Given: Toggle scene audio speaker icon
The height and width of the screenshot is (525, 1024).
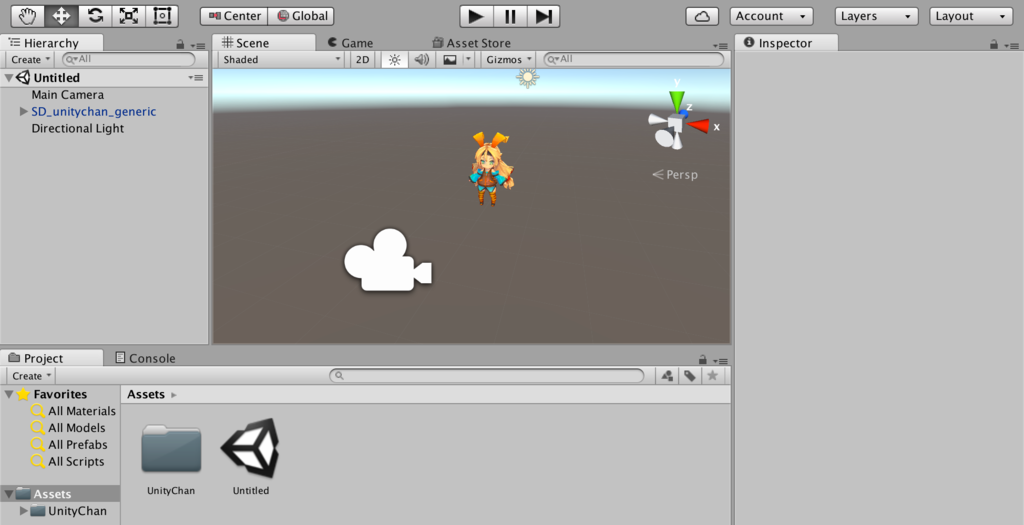Looking at the screenshot, I should 422,59.
